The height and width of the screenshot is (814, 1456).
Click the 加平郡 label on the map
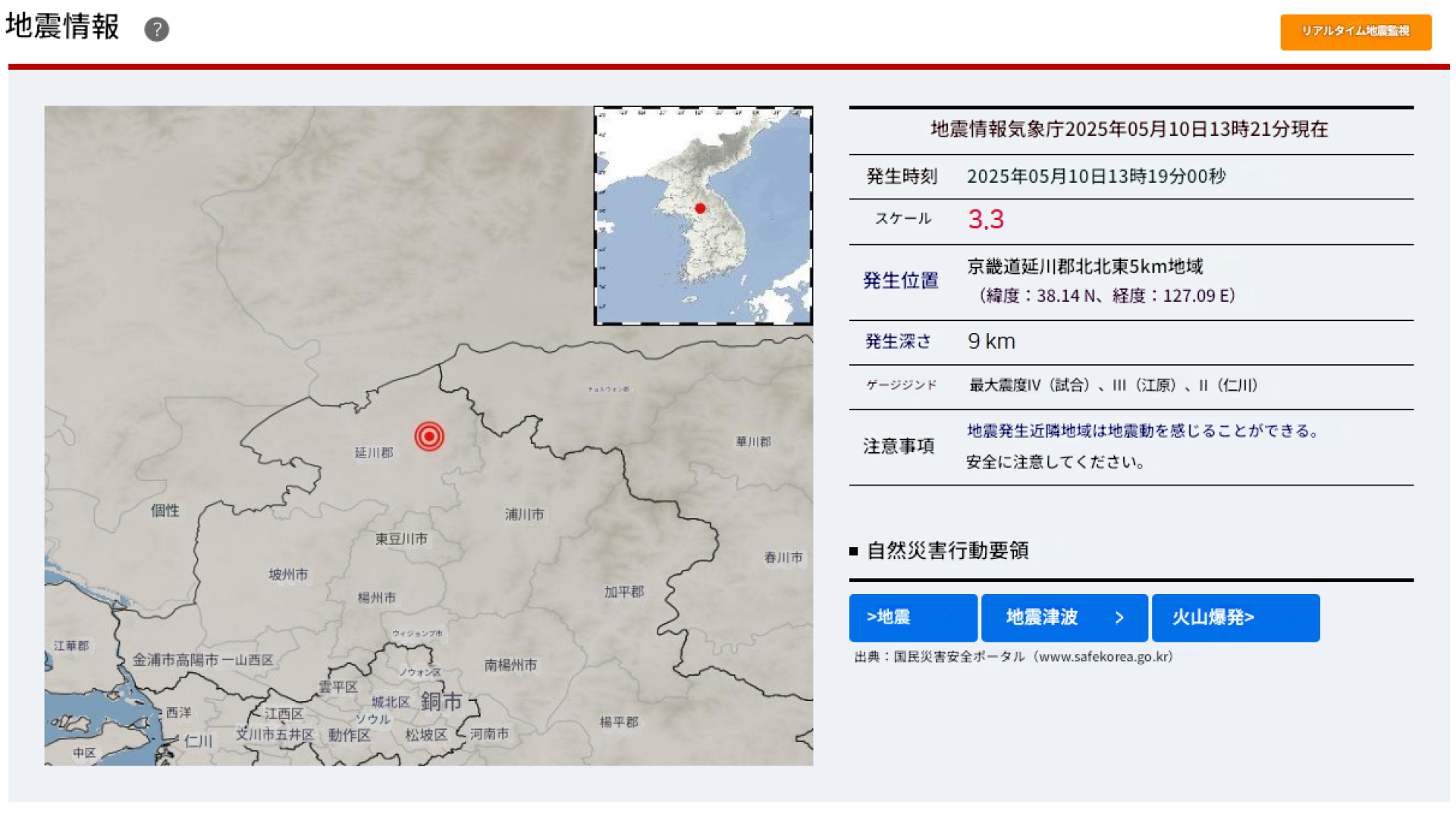click(623, 592)
